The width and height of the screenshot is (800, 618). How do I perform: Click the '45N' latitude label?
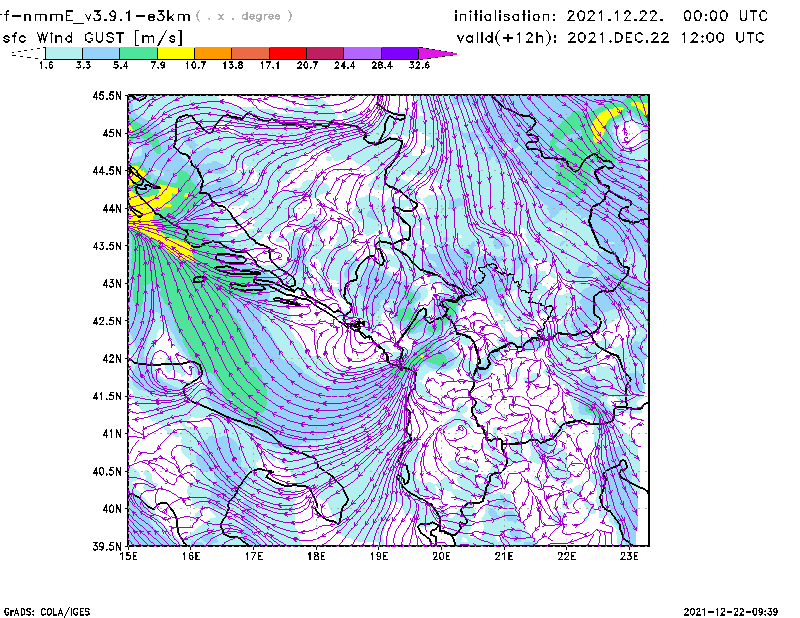[x=112, y=133]
